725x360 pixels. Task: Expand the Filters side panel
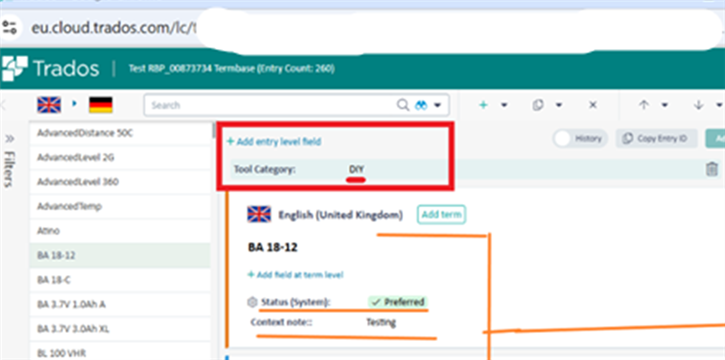click(x=9, y=139)
